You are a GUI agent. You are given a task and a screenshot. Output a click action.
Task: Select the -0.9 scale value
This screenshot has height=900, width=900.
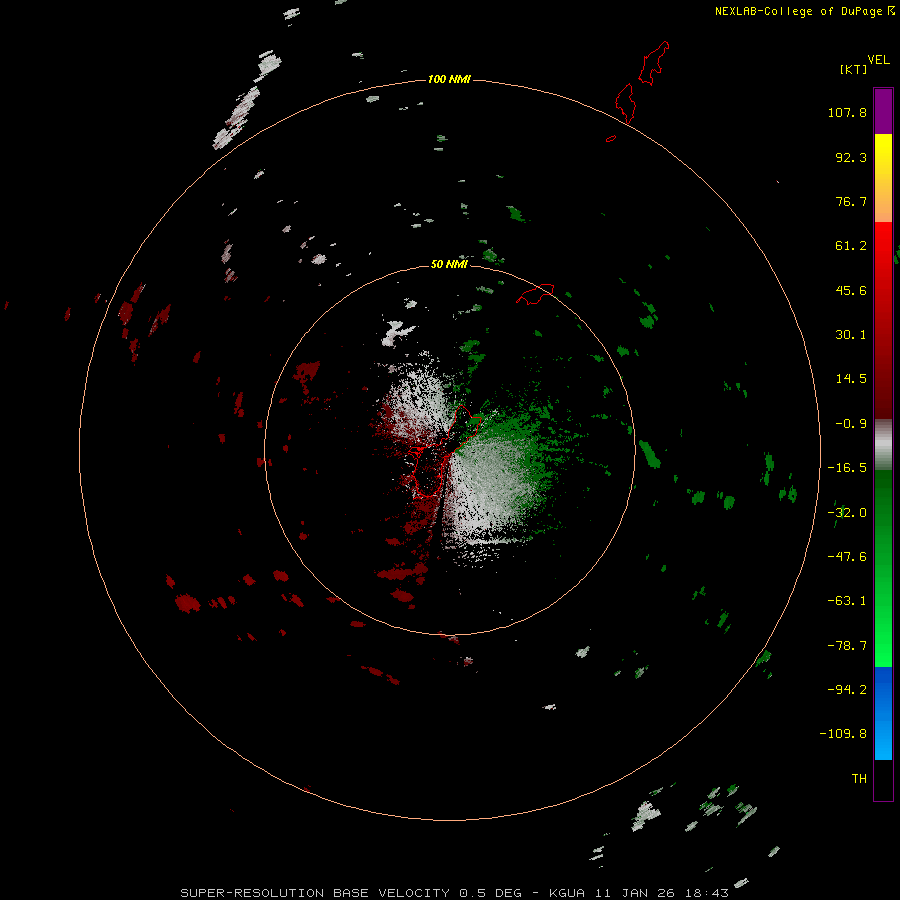click(851, 424)
